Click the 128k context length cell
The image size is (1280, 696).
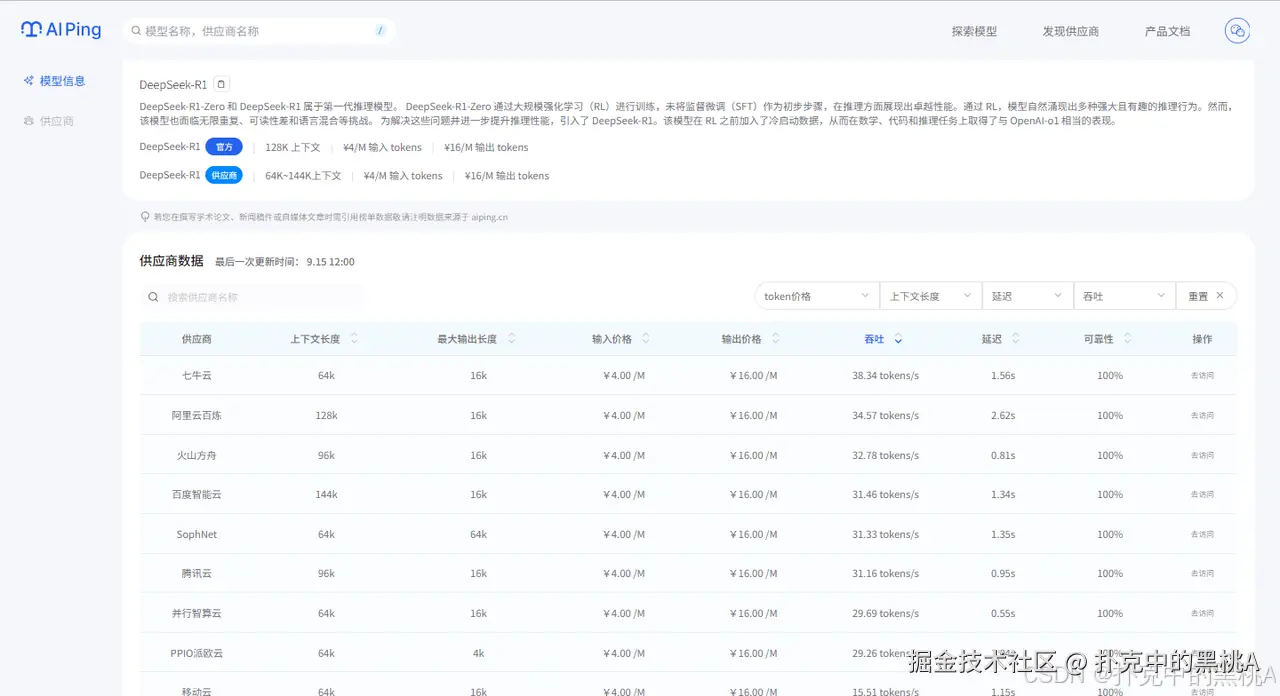tap(326, 415)
